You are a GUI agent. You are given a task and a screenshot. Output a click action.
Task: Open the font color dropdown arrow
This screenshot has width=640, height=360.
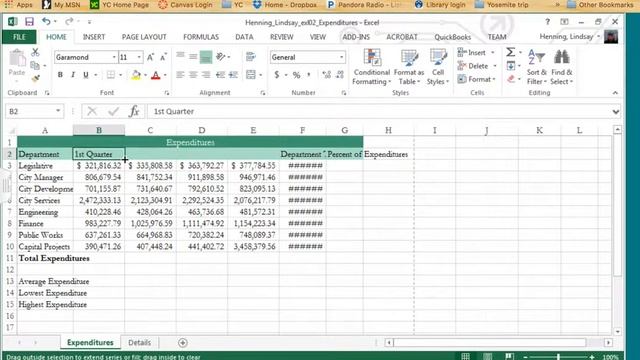[165, 75]
